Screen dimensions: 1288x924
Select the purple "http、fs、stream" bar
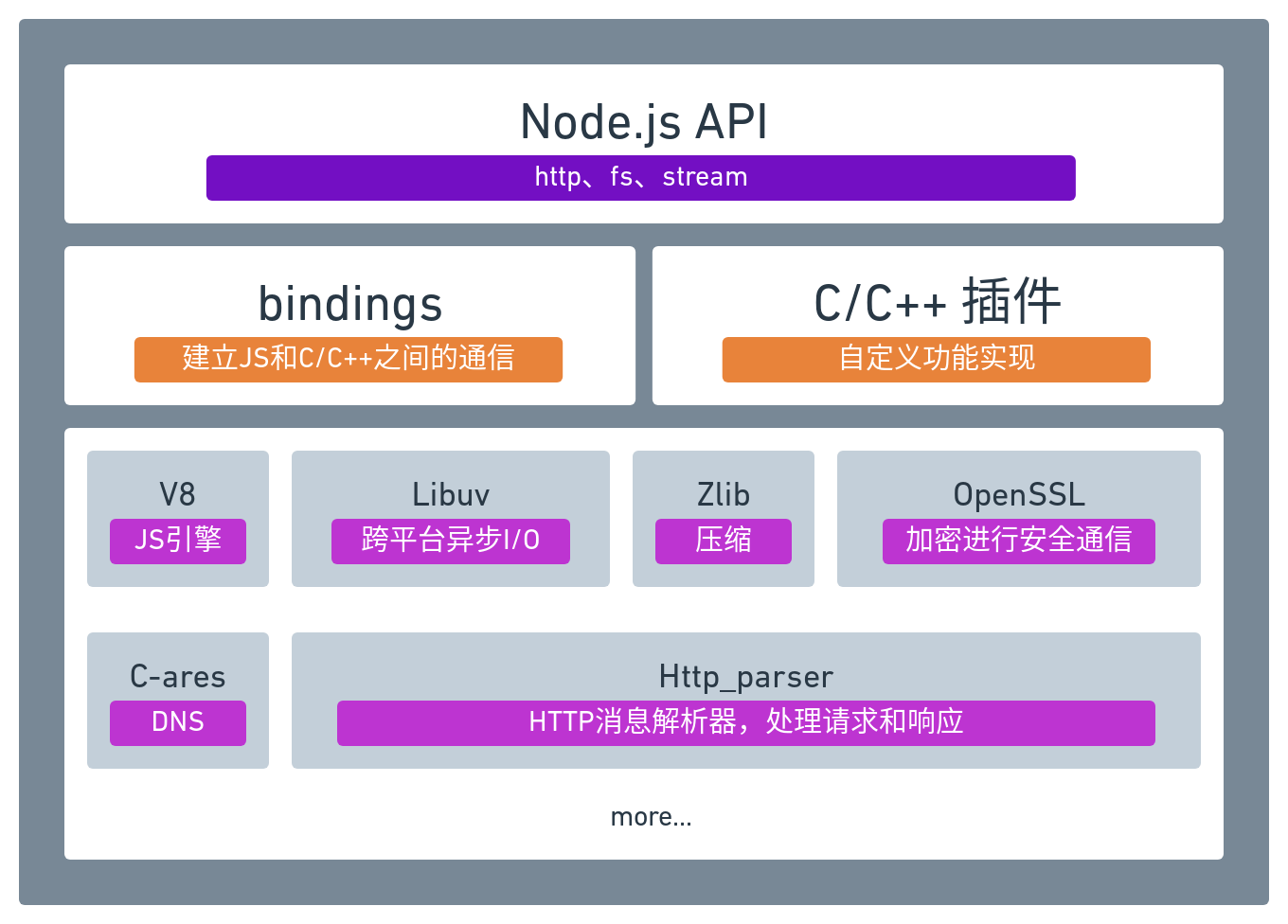click(x=641, y=178)
